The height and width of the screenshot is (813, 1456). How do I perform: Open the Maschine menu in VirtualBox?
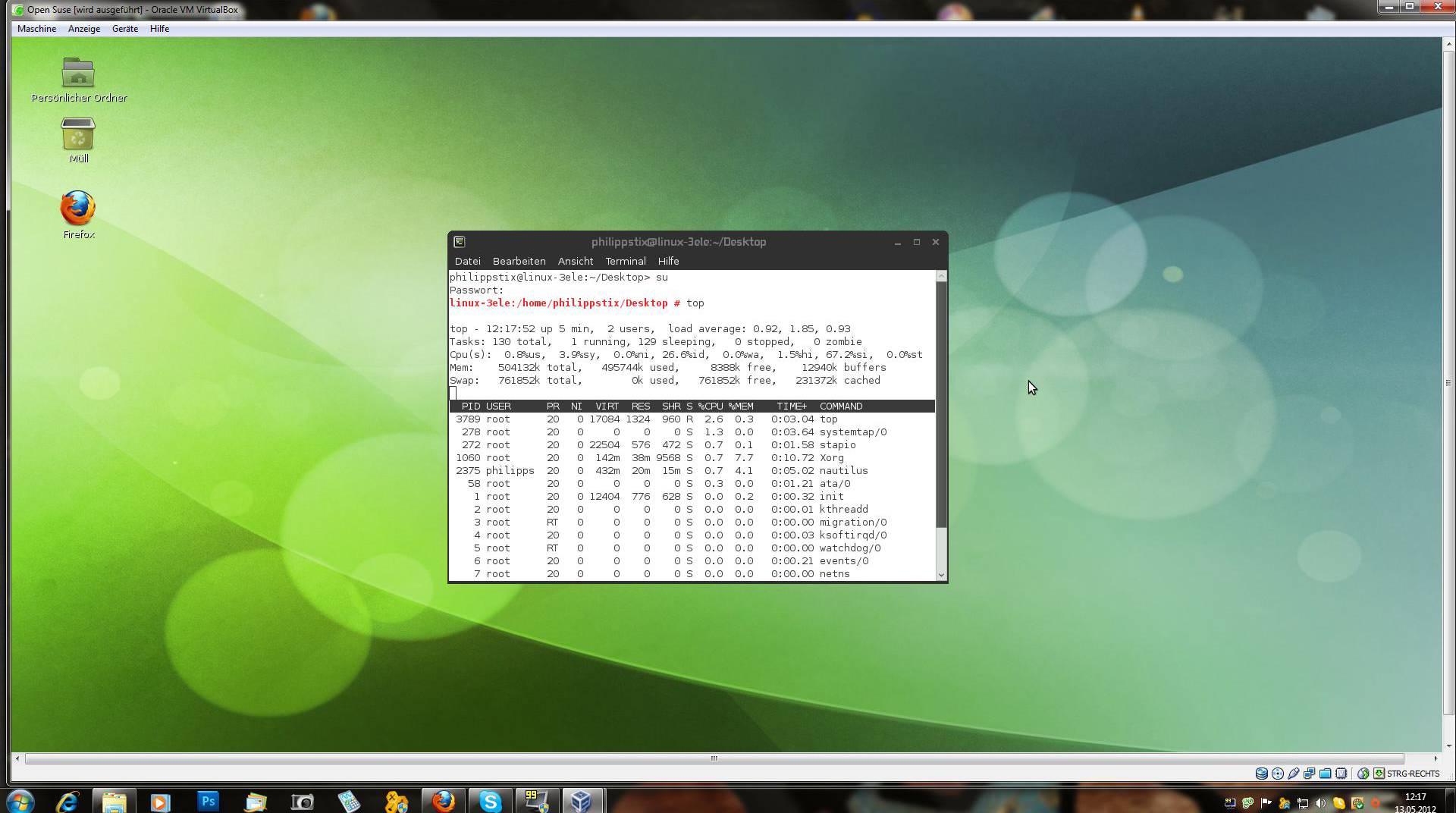(x=36, y=29)
